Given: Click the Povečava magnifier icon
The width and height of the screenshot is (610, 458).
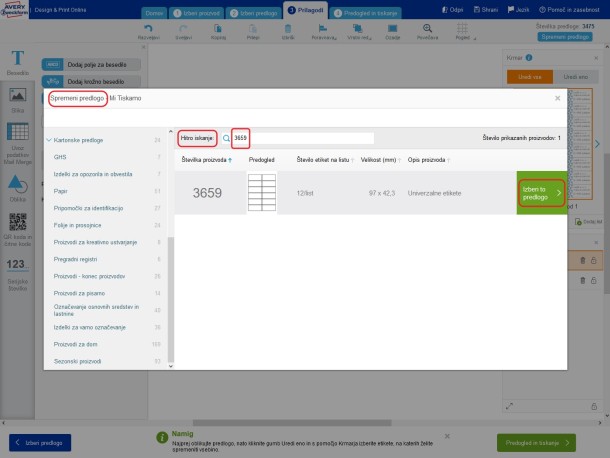Looking at the screenshot, I should point(427,28).
